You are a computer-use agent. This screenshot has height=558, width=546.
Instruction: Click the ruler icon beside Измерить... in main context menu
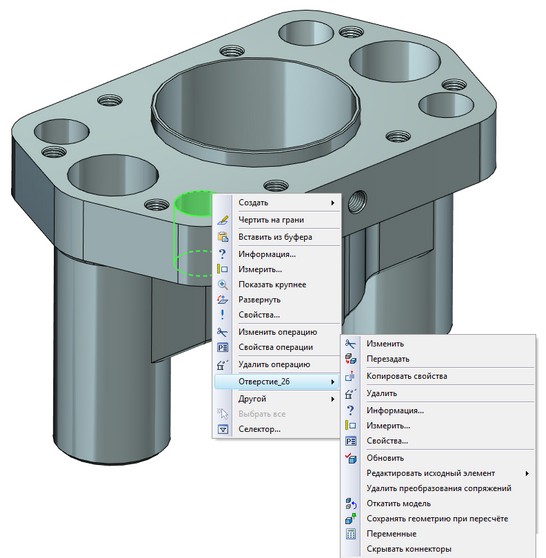click(222, 269)
